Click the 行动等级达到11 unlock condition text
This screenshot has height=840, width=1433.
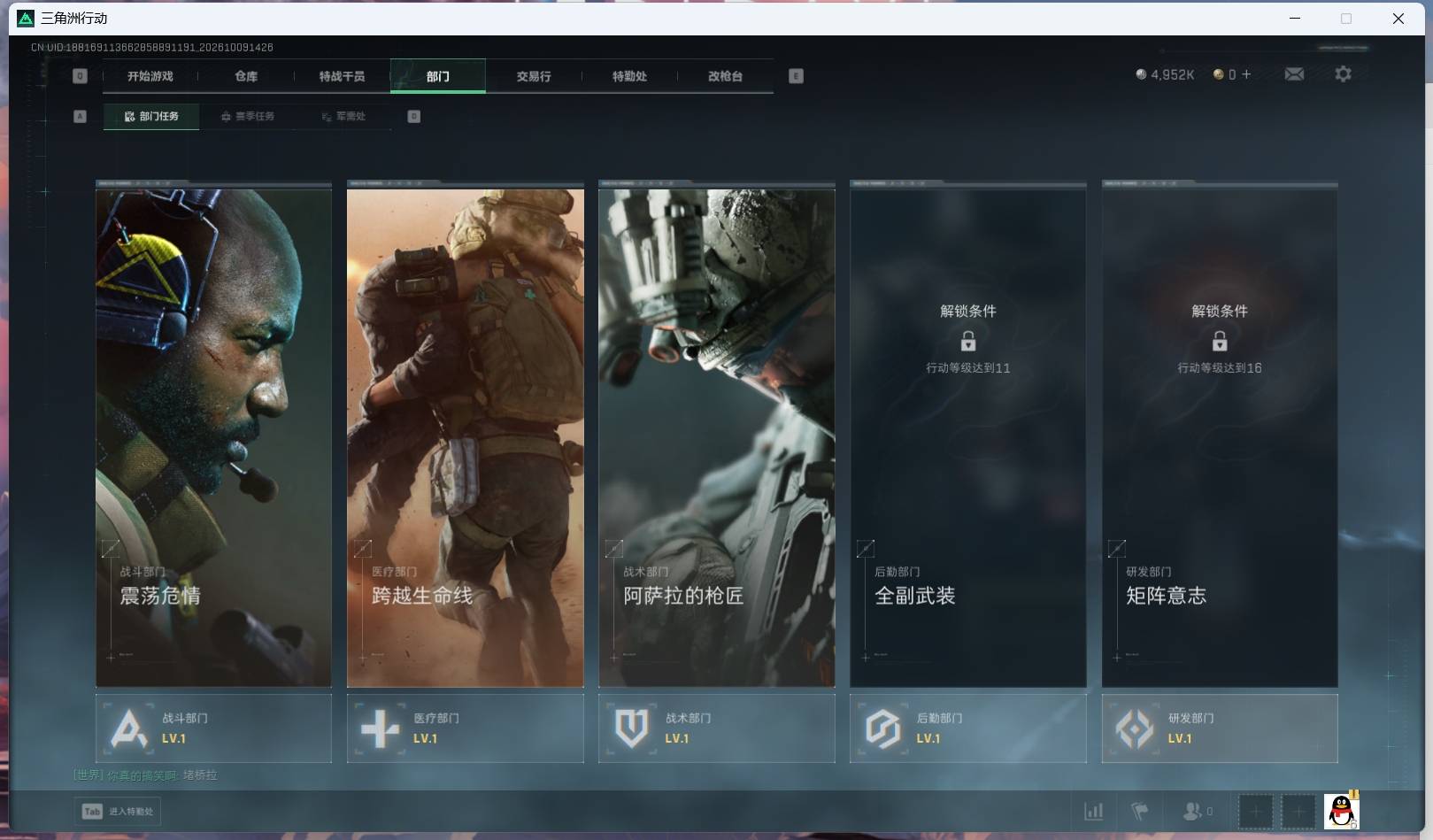968,367
